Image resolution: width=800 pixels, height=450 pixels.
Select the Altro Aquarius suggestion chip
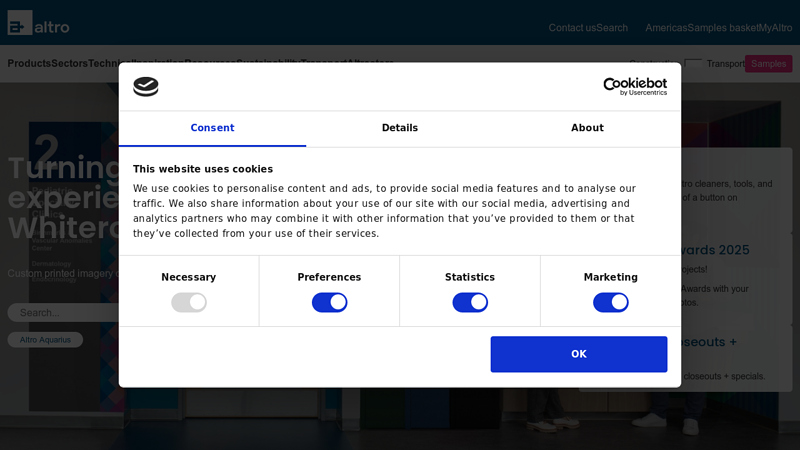point(45,340)
